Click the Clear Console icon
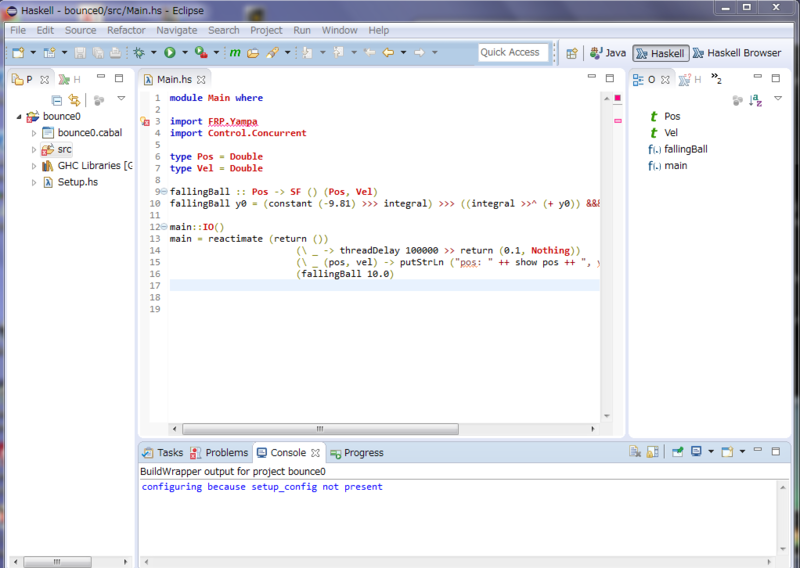800x568 pixels. 635,452
